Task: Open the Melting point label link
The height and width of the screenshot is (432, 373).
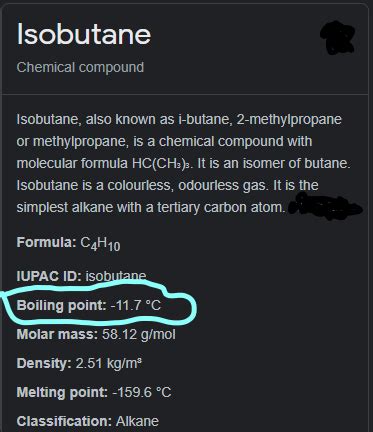Action: pyautogui.click(x=62, y=392)
